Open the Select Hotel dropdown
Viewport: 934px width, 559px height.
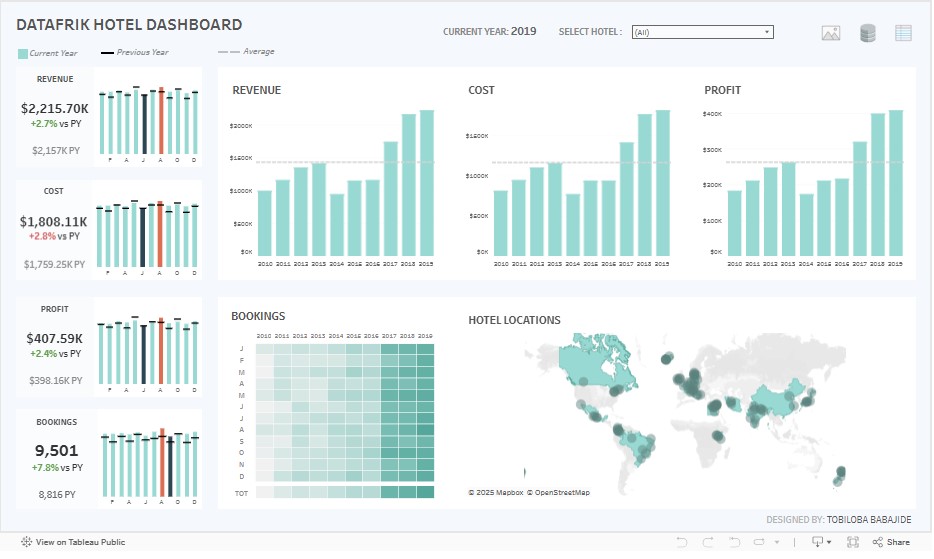coord(702,32)
